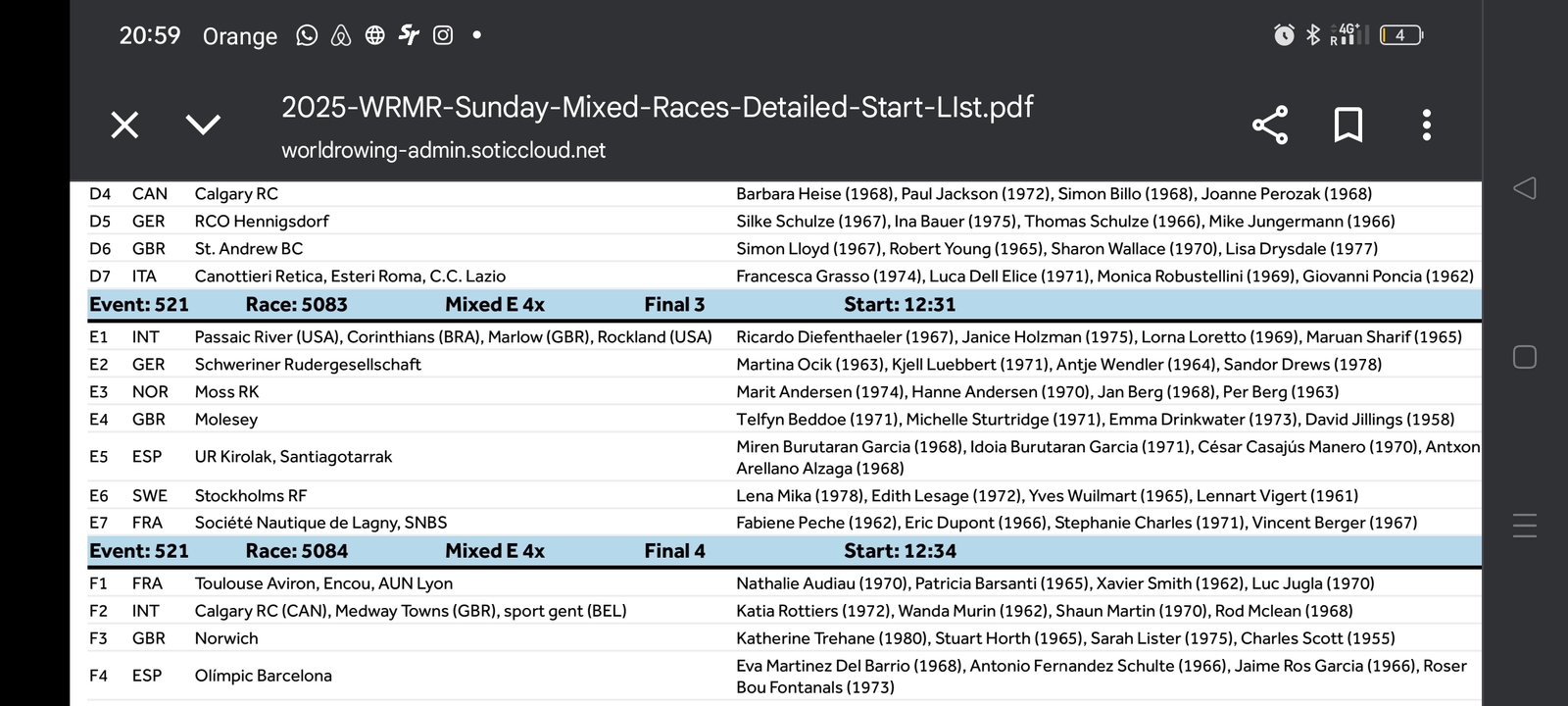Image resolution: width=1568 pixels, height=706 pixels.
Task: Tap the Instagram notification icon
Action: (443, 35)
